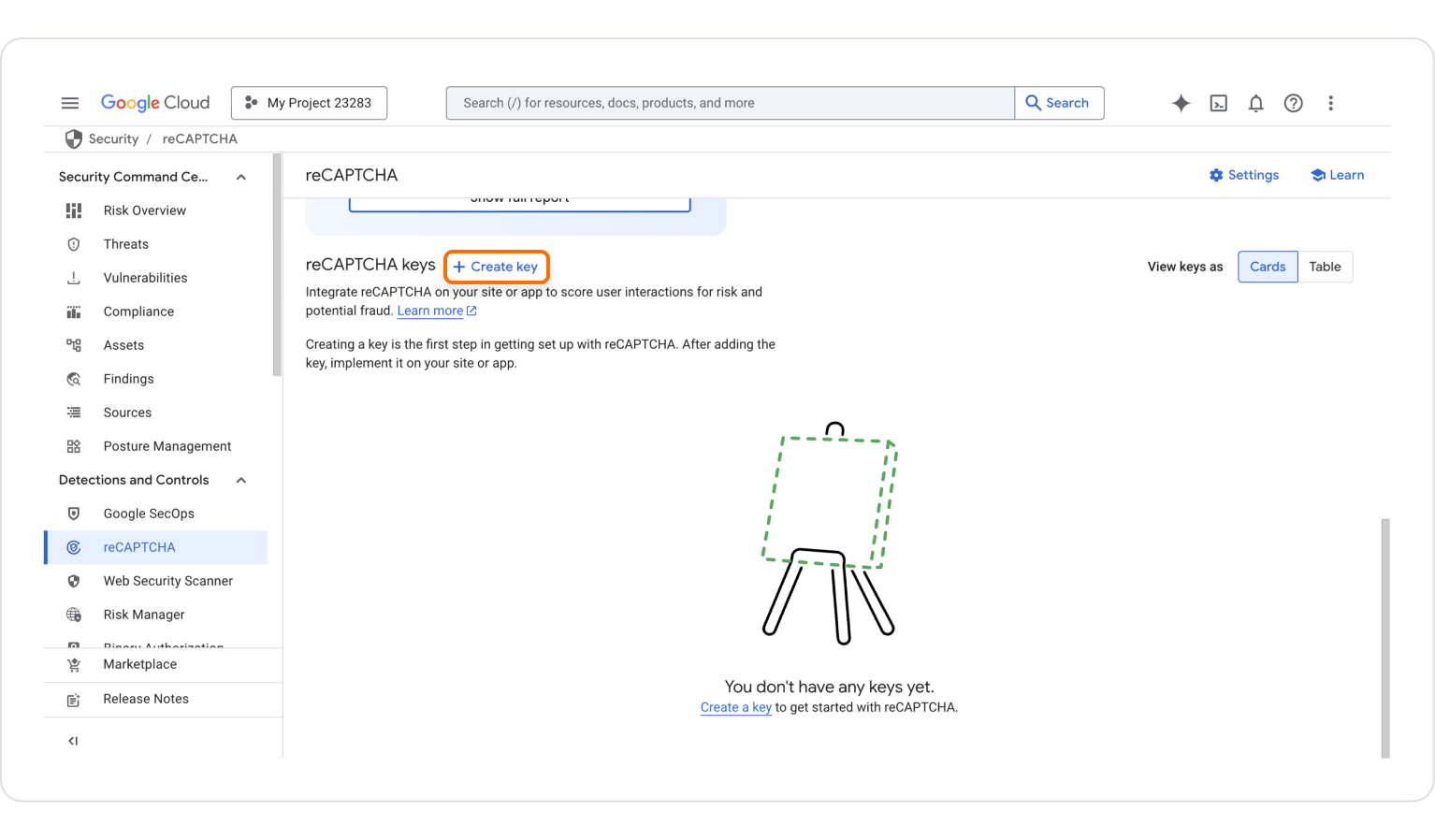
Task: Open the My Project 23283 project picker
Action: pos(309,103)
